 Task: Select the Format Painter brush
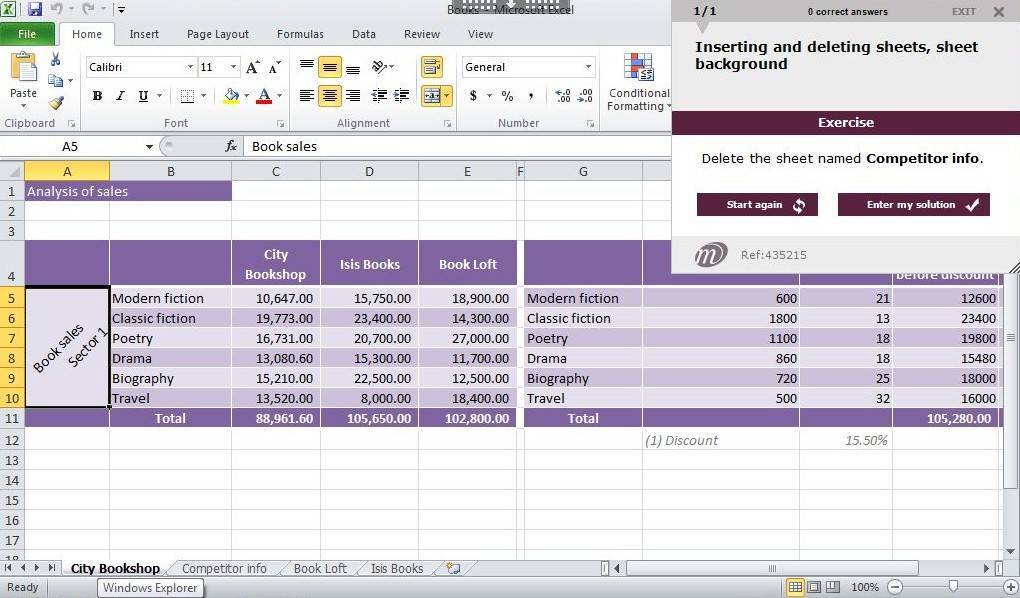coord(56,103)
